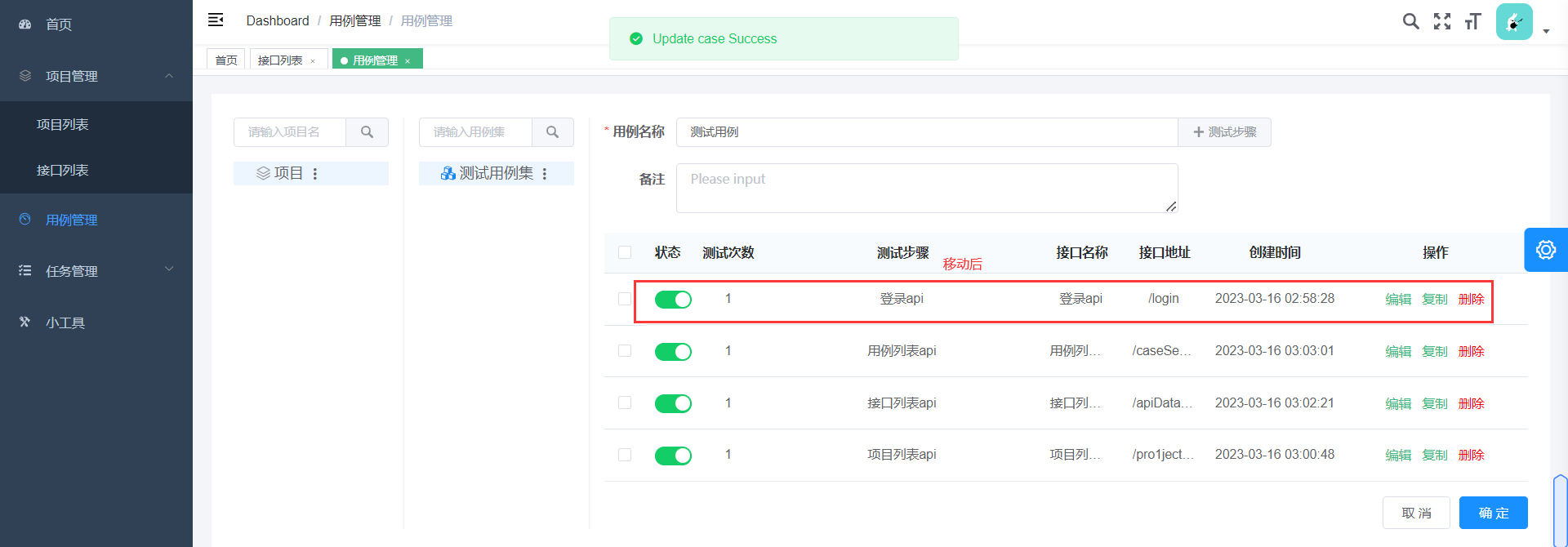
Task: Click the 确定 confirm button
Action: tap(1494, 513)
